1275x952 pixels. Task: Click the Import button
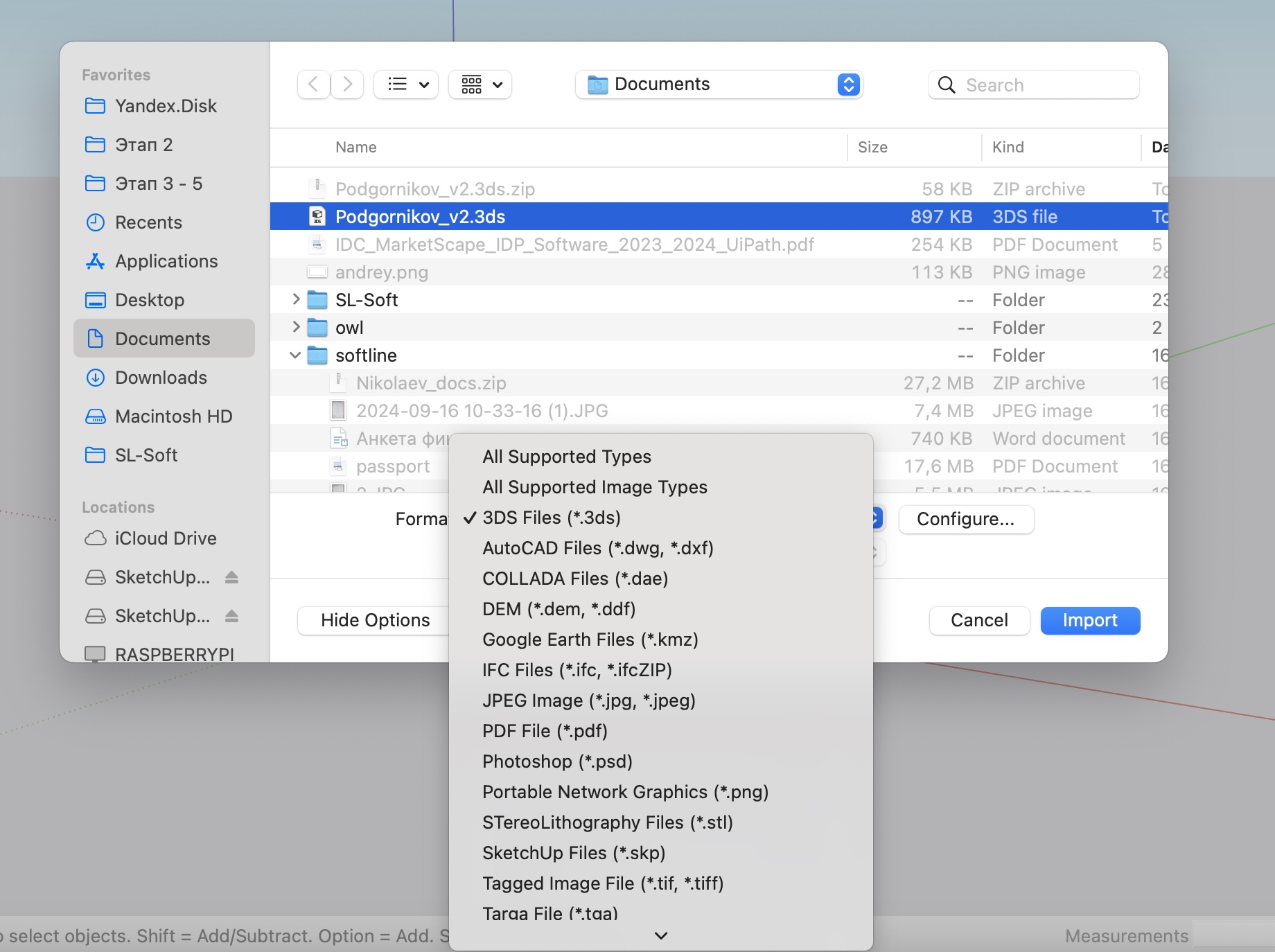point(1089,620)
